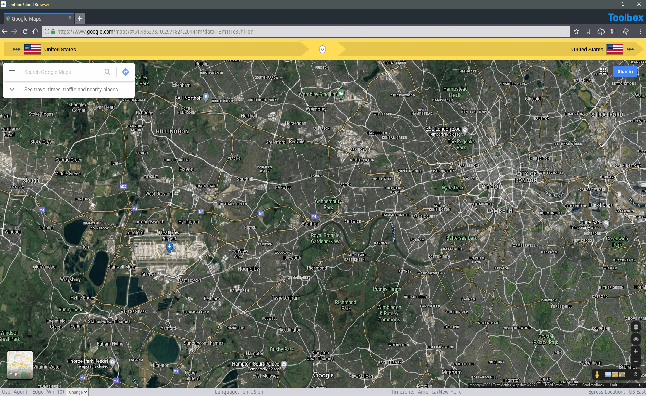Focus the Search Google Maps field
The width and height of the screenshot is (646, 396).
[x=62, y=72]
